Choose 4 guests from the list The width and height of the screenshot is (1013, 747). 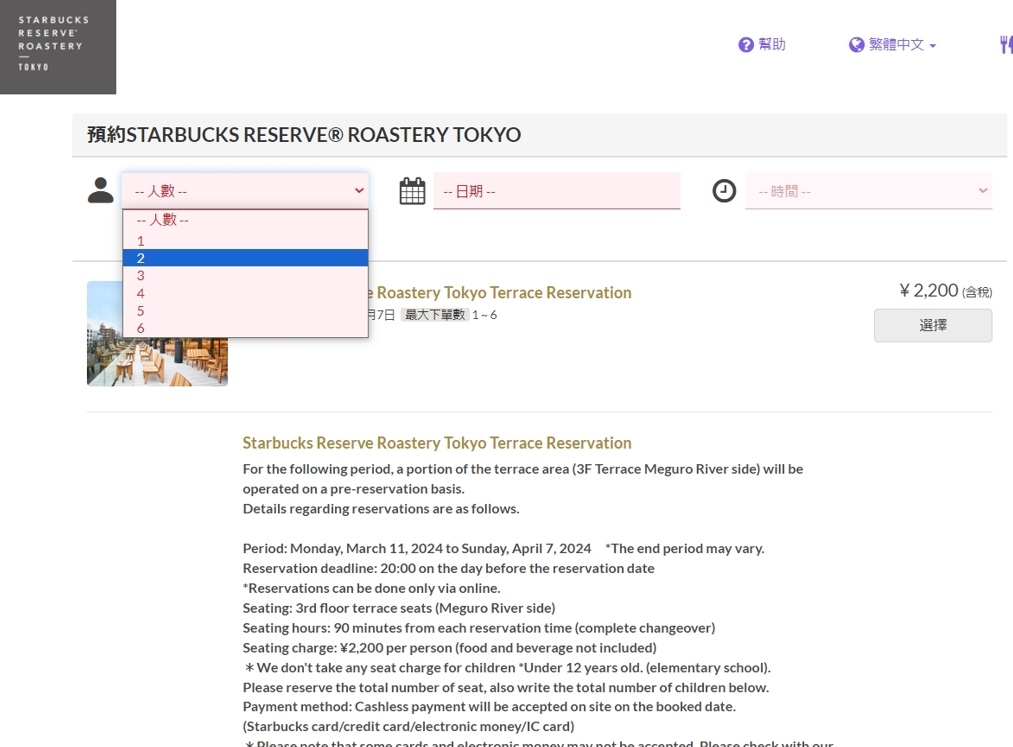point(245,293)
